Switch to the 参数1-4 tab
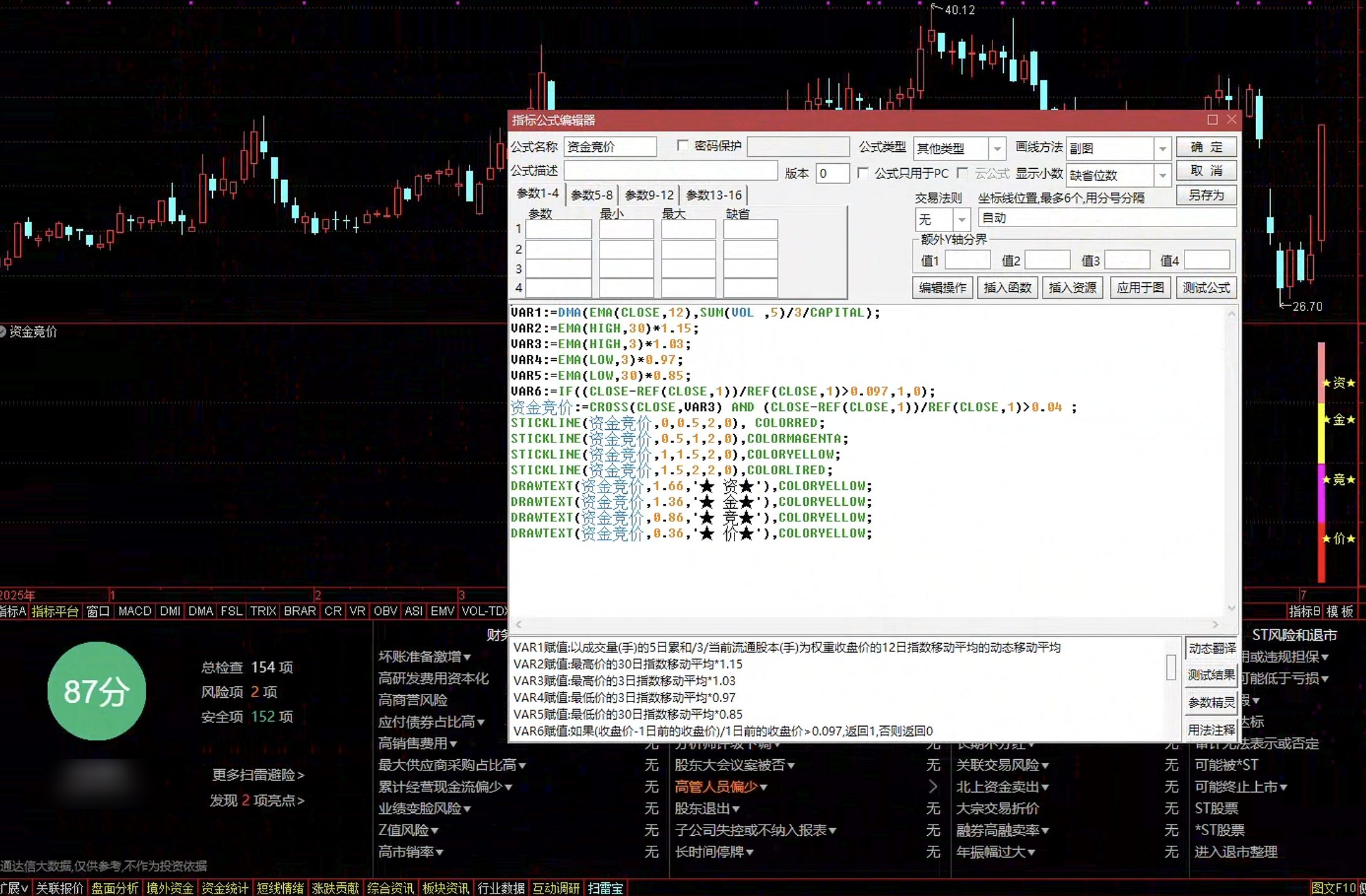1366x896 pixels. pos(537,194)
